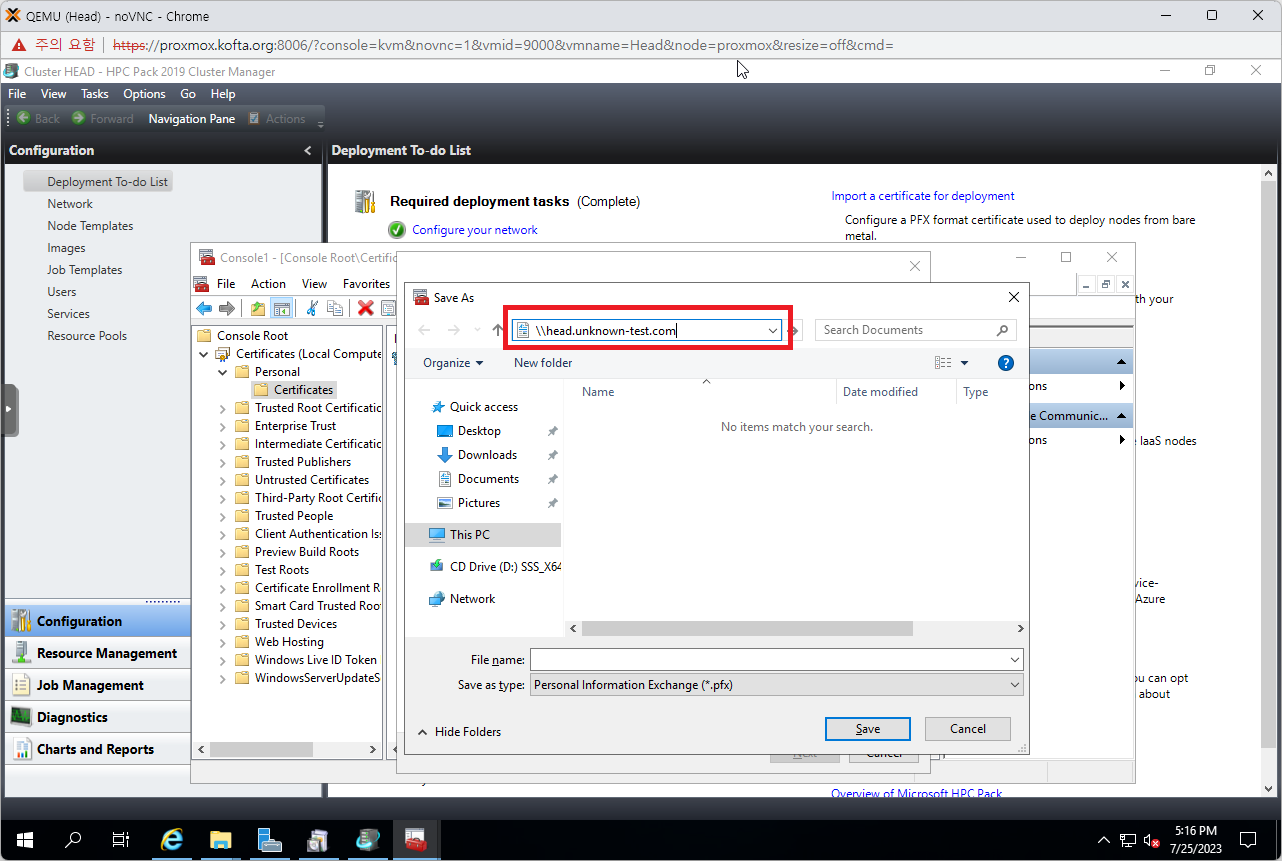Open the Save as type dropdown
Screen dimensions: 1282x861
coord(1015,685)
